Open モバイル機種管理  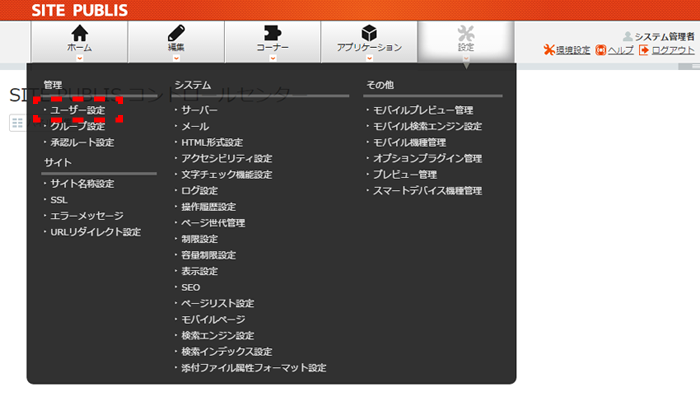click(409, 142)
